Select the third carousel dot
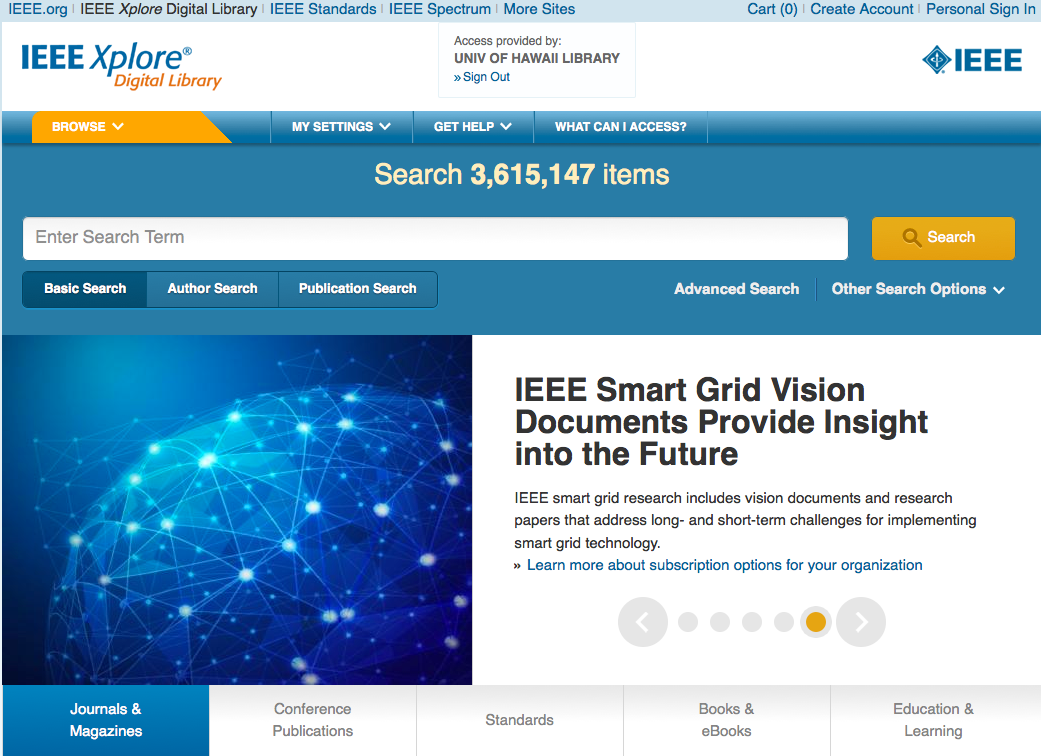 point(752,622)
